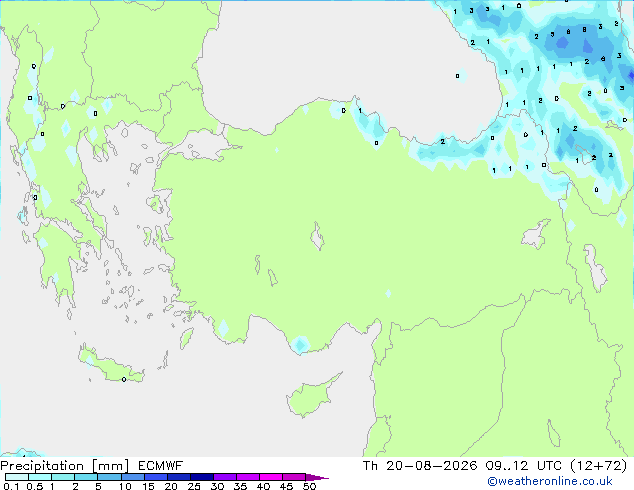Select the 20 mm legend color swatch
The height and width of the screenshot is (490, 634).
[x=178, y=477]
